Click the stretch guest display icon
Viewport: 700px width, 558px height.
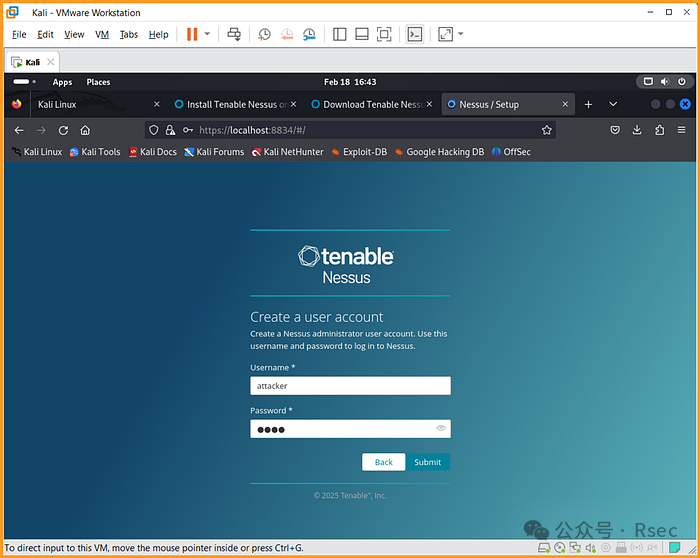click(446, 34)
